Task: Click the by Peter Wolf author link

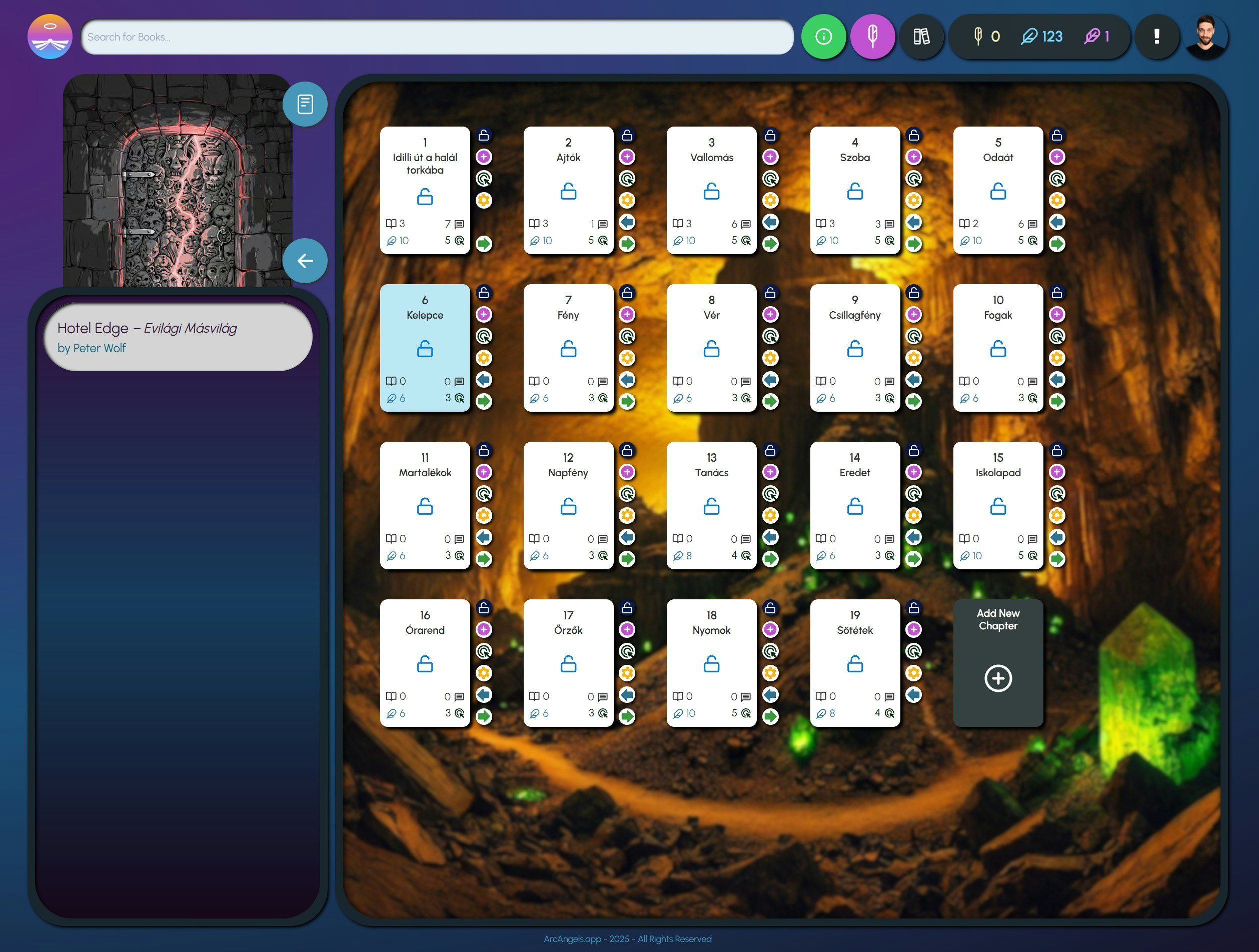Action: coord(92,348)
